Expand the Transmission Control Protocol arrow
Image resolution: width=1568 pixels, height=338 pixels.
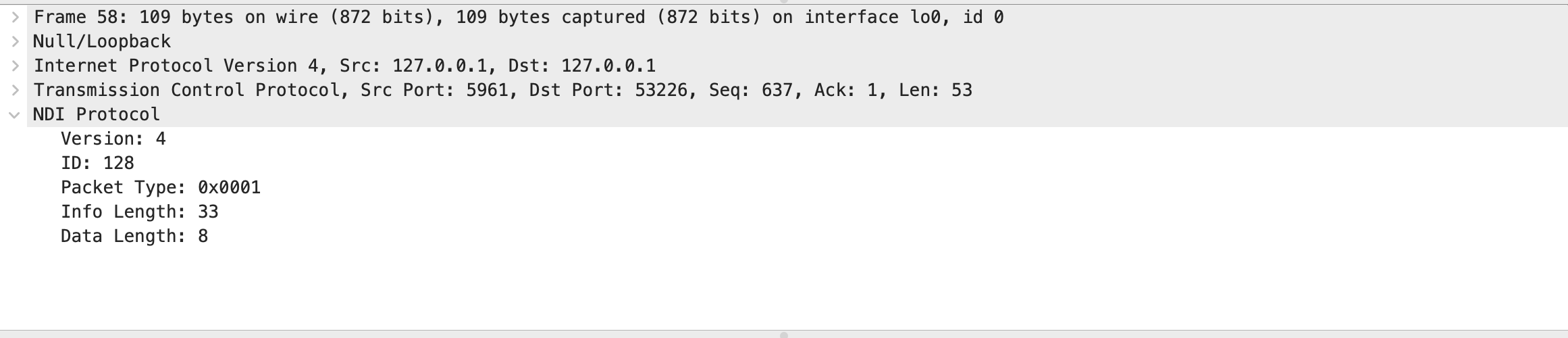point(15,90)
